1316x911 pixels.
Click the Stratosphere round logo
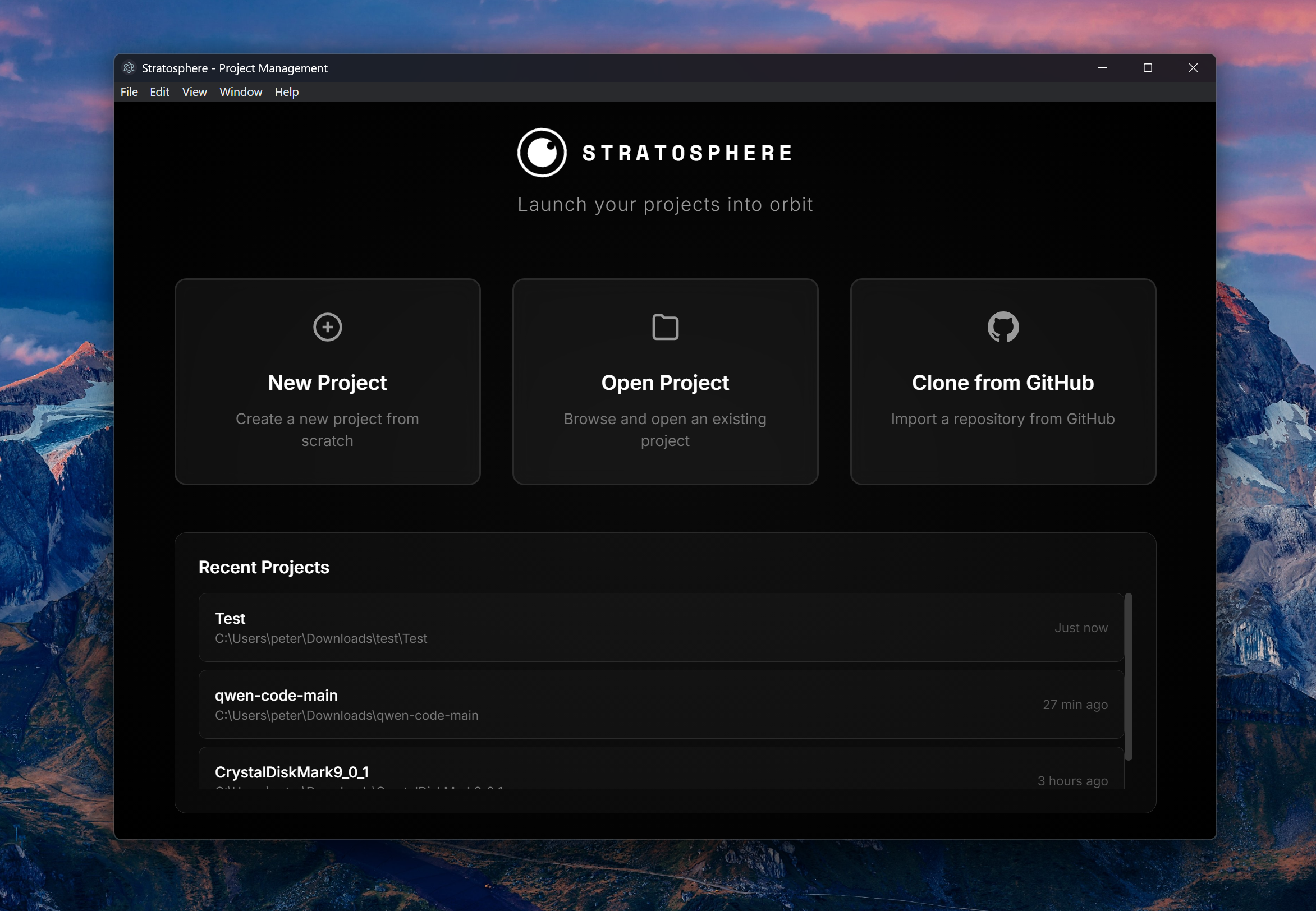(x=542, y=153)
